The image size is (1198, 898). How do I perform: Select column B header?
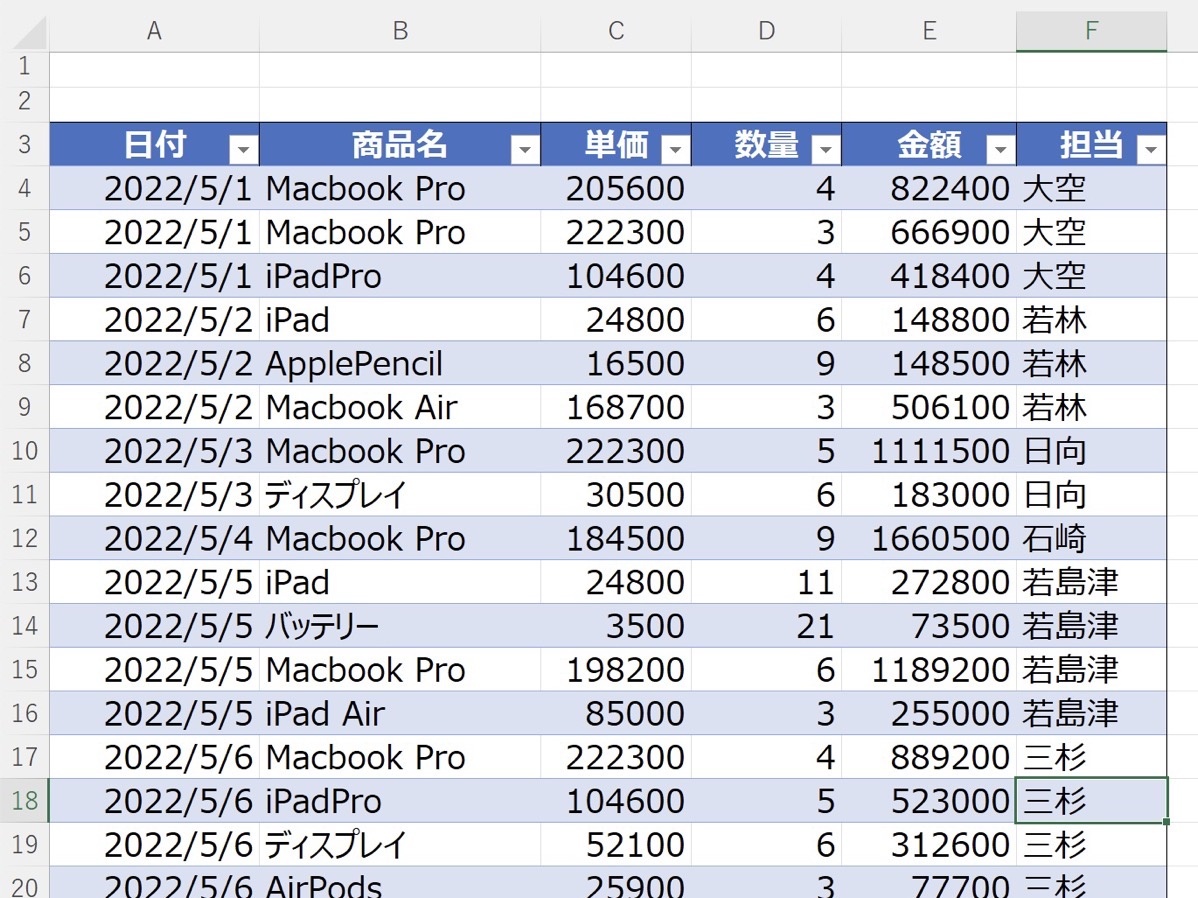tap(400, 31)
